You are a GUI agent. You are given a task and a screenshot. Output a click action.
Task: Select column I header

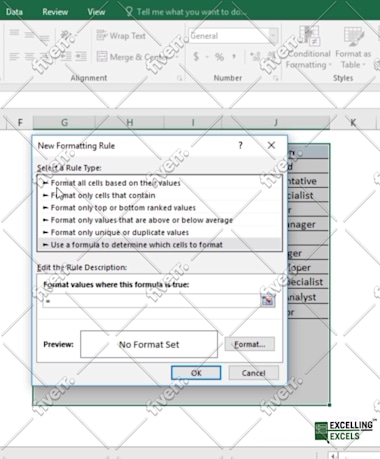tap(193, 123)
